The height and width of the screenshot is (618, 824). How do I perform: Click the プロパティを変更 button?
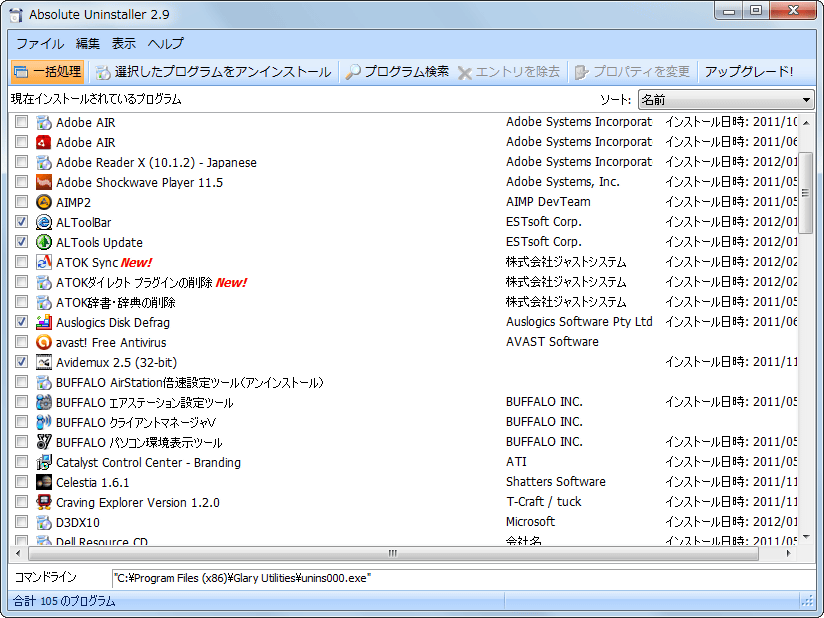point(632,72)
